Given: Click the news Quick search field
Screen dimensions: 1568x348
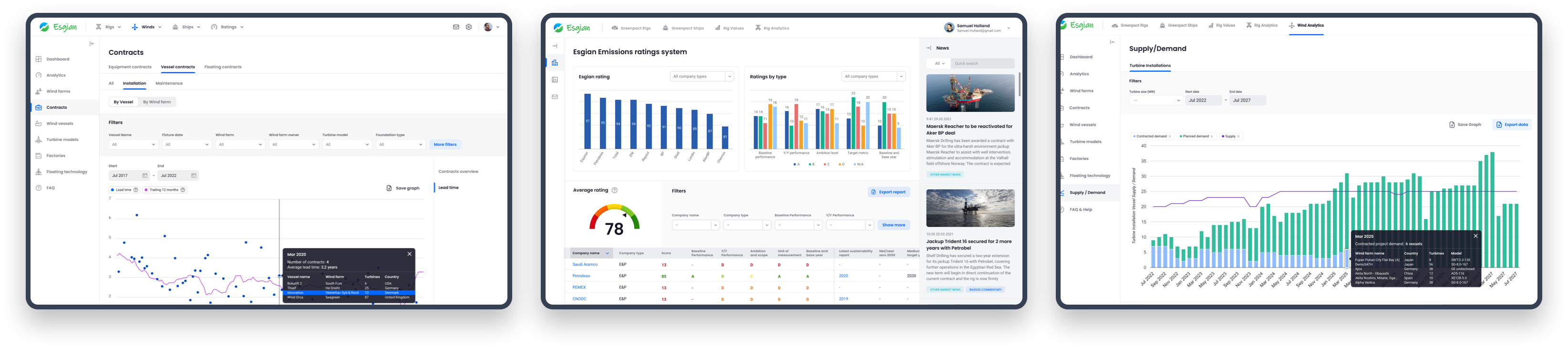Looking at the screenshot, I should coord(982,63).
